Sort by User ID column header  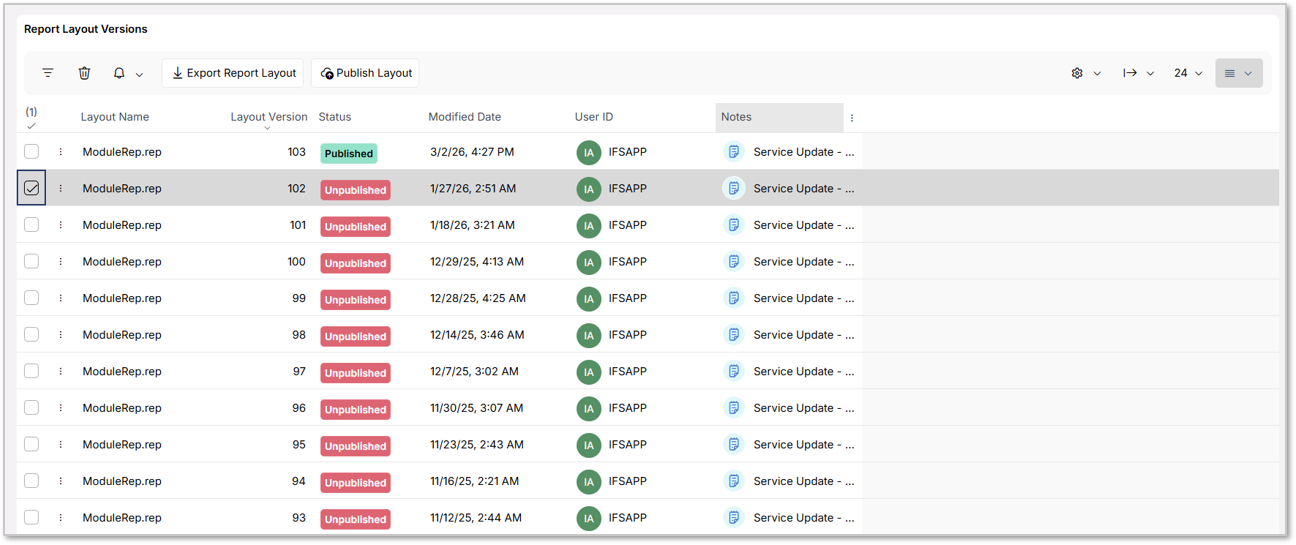point(594,117)
